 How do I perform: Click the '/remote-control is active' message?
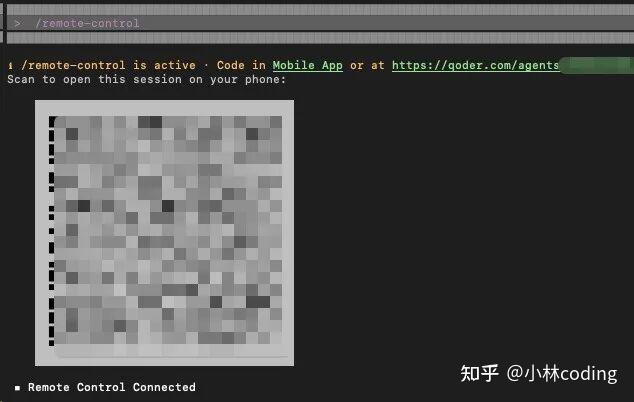108,65
